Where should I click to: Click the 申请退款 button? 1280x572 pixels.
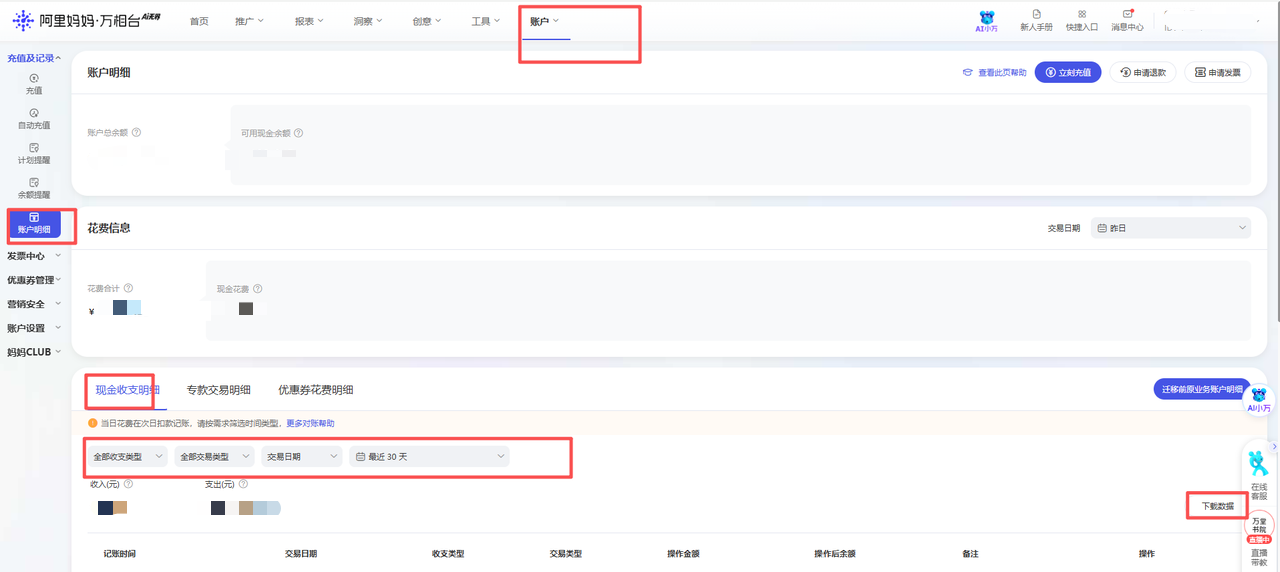click(x=1143, y=72)
